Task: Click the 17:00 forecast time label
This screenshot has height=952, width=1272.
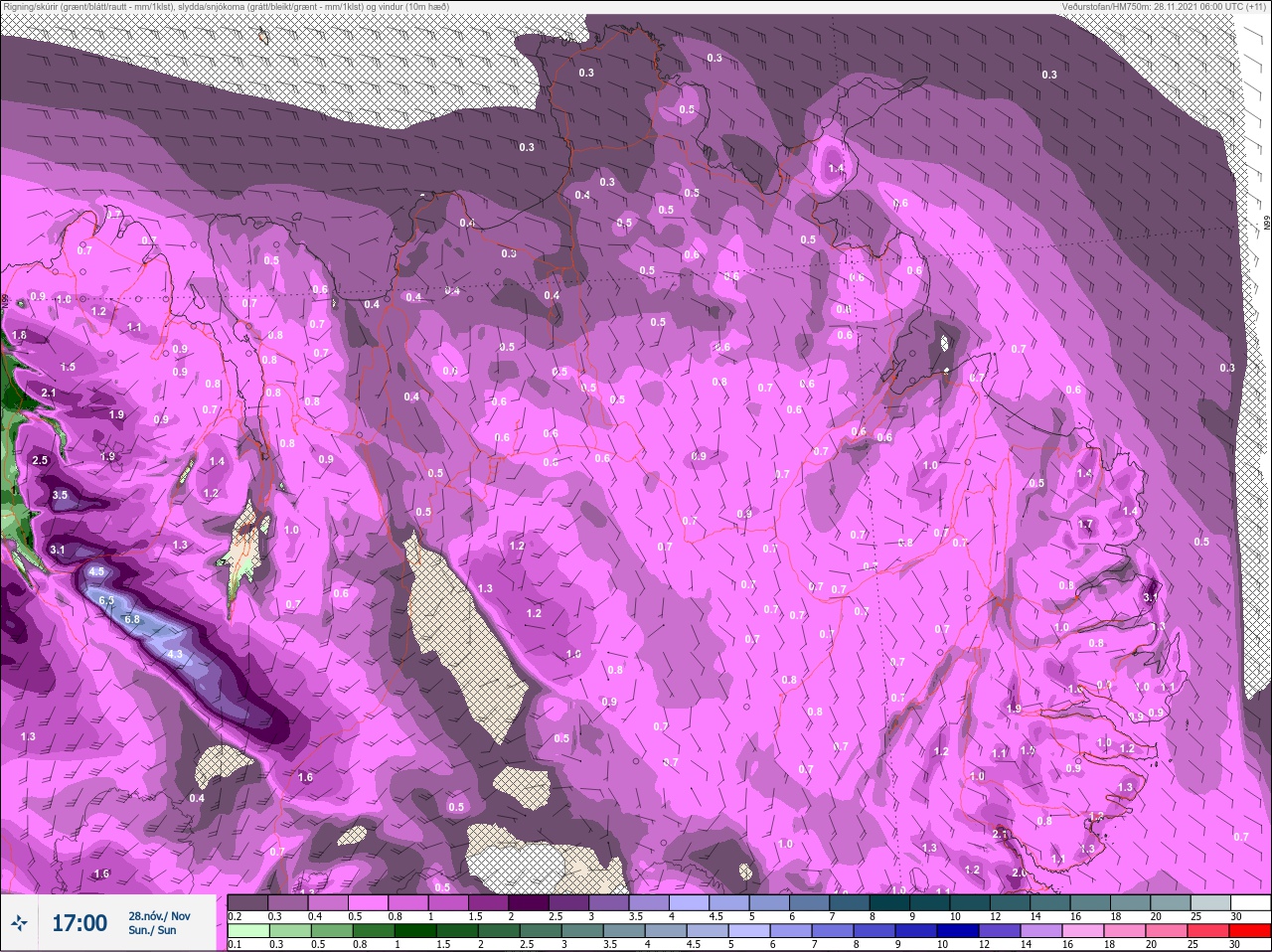Action: point(79,923)
